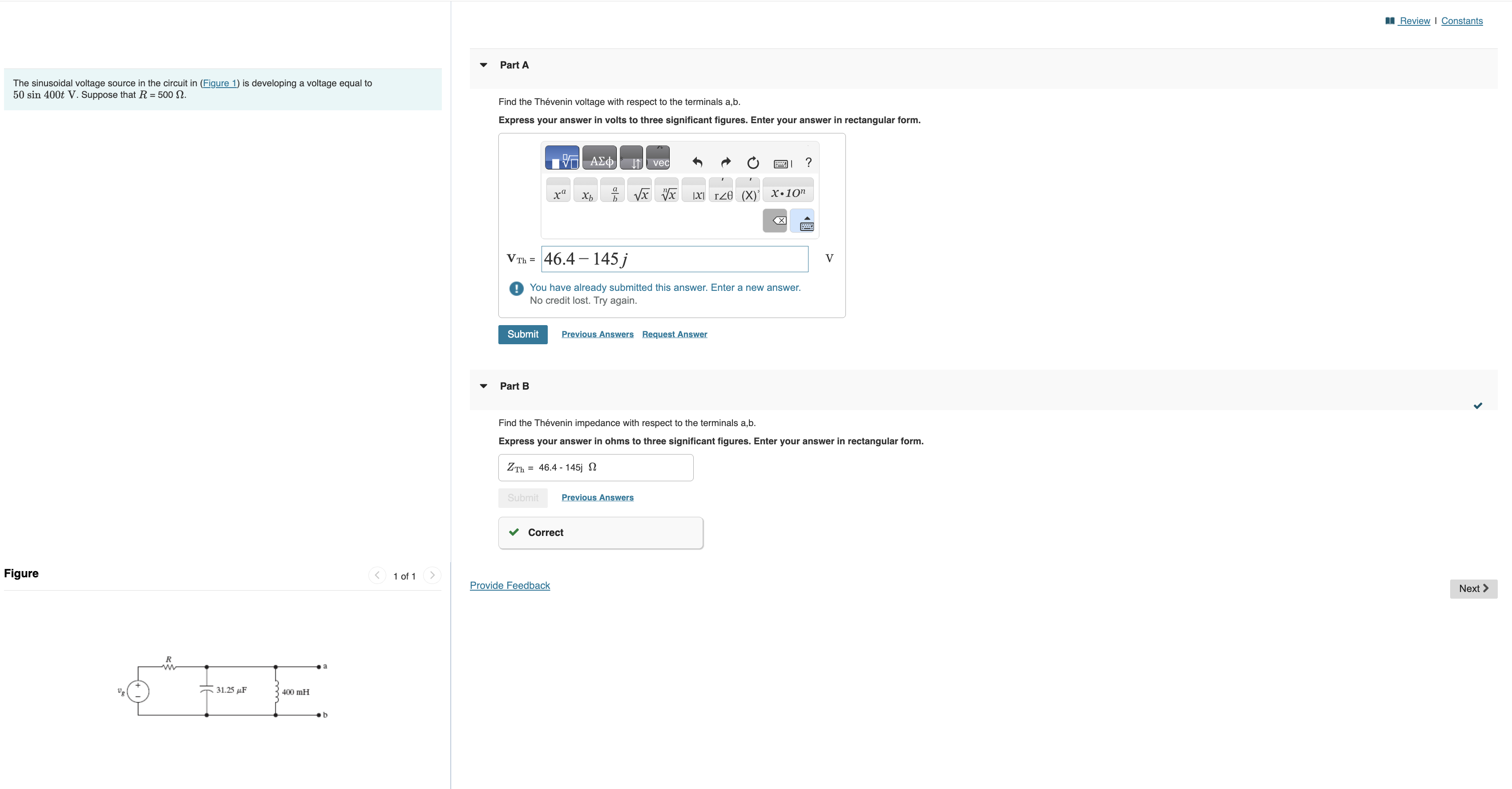1512x789 pixels.
Task: Go to Next problem button
Action: click(1473, 588)
